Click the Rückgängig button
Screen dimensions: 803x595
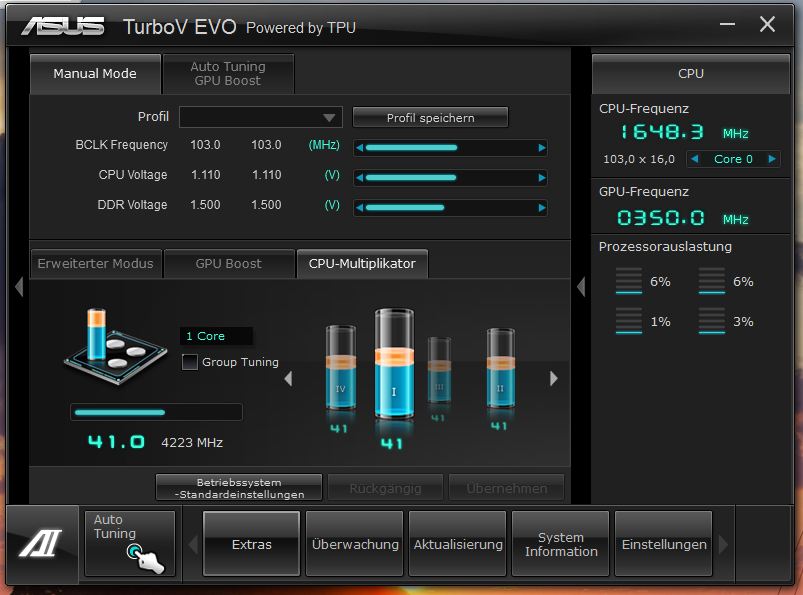pos(385,488)
